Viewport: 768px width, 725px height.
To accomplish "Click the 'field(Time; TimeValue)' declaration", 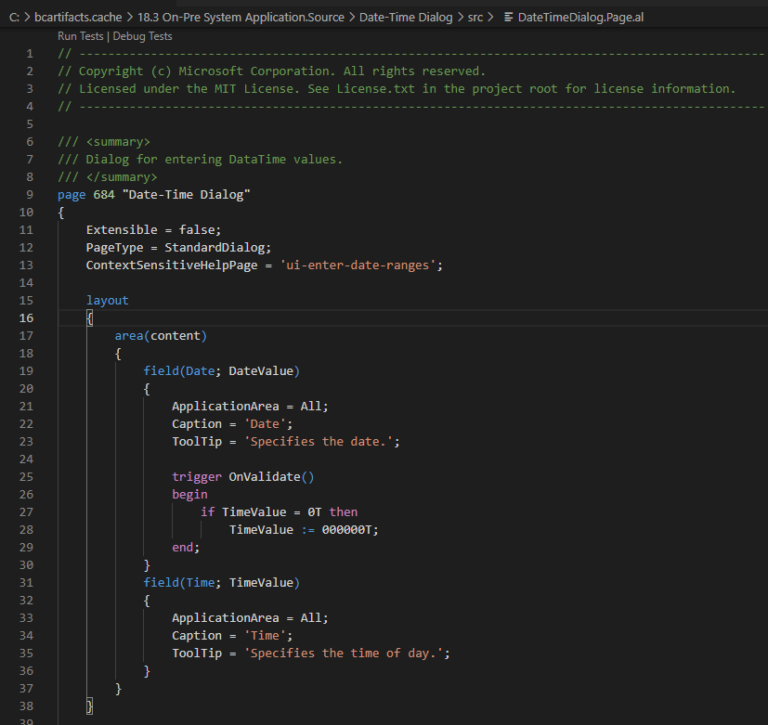I will tap(221, 582).
